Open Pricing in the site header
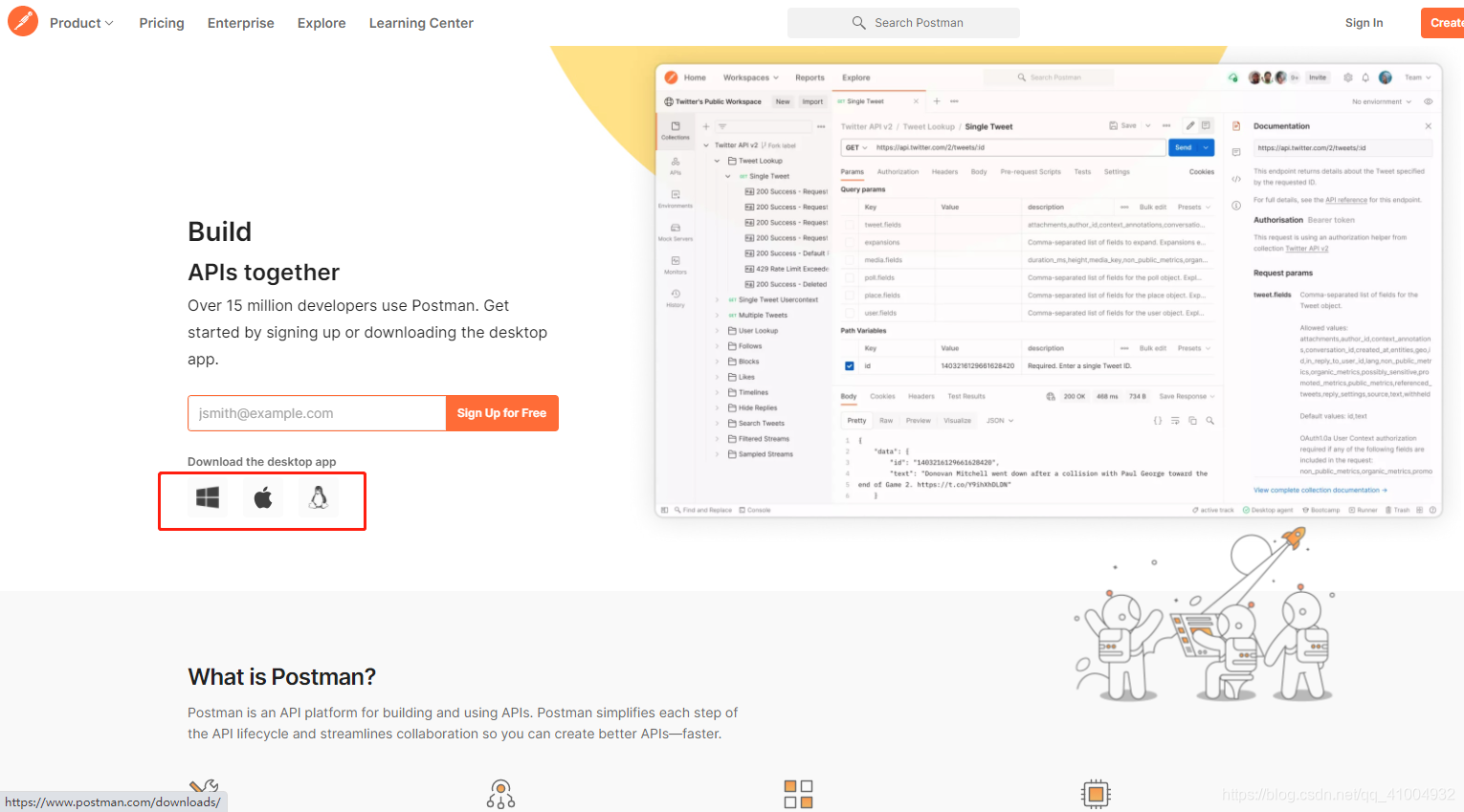The height and width of the screenshot is (812, 1464). click(x=162, y=23)
